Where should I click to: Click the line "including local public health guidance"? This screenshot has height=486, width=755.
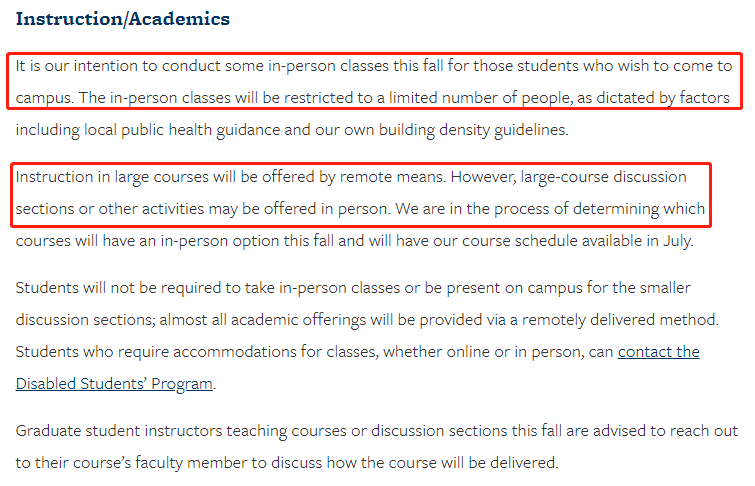tap(292, 130)
